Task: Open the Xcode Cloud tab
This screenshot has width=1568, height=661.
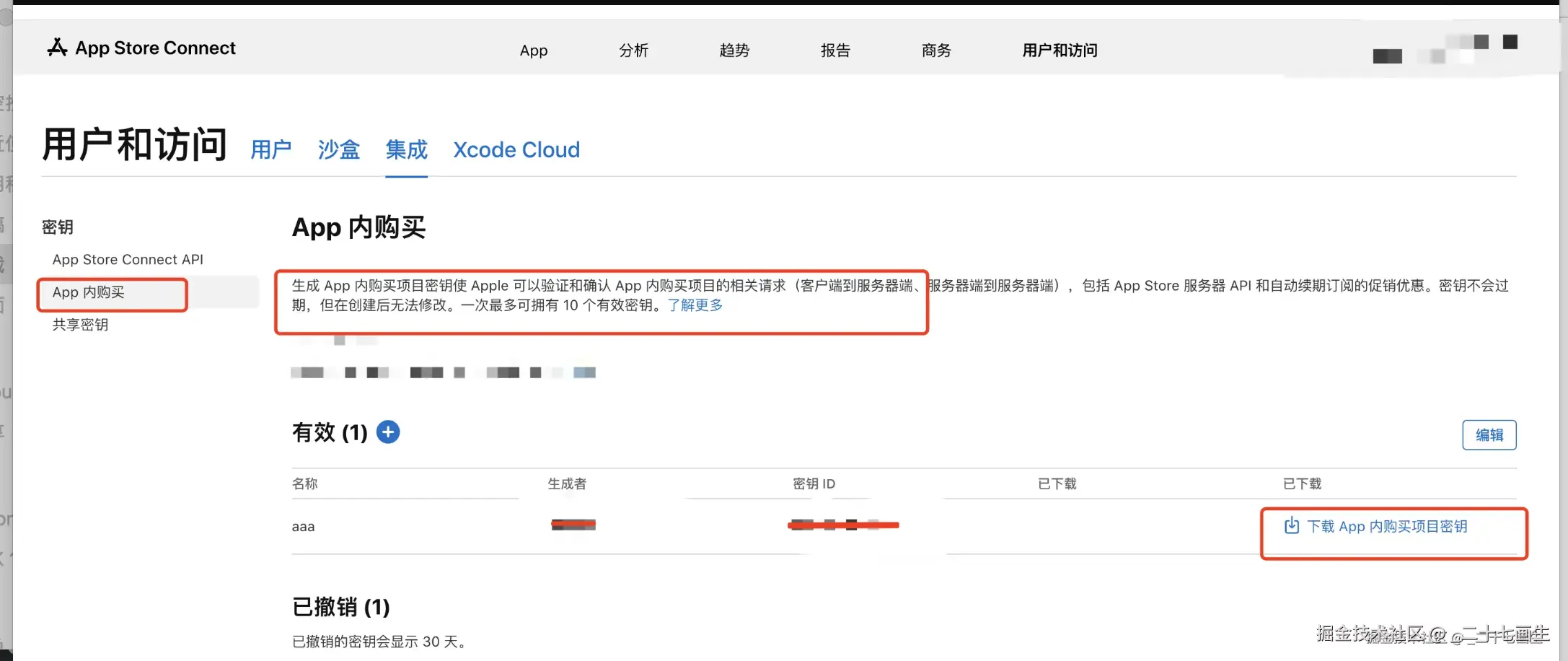Action: (x=516, y=149)
